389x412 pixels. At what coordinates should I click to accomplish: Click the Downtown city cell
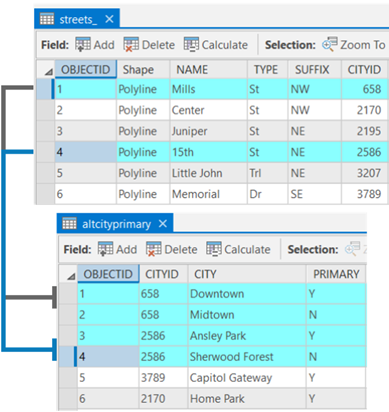click(x=247, y=294)
